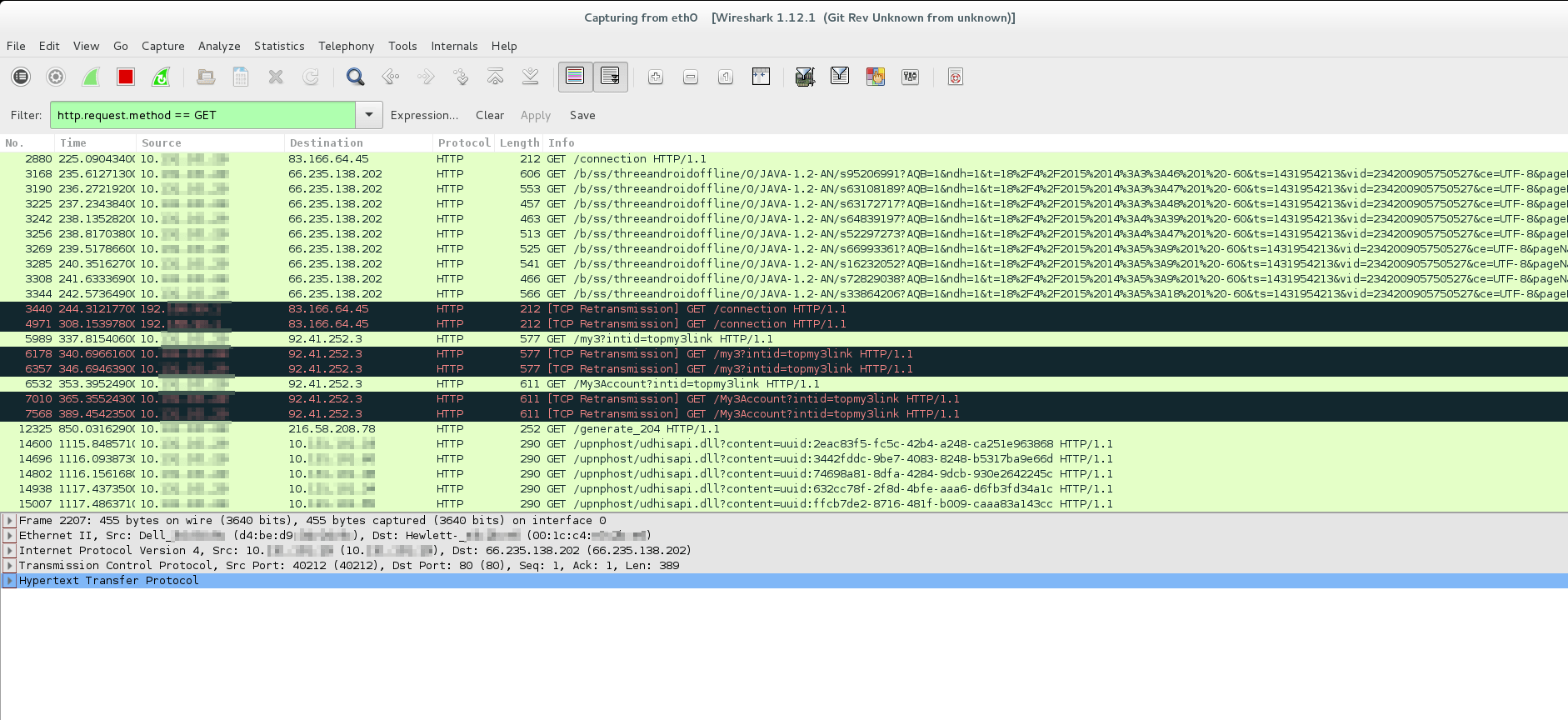This screenshot has width=1568, height=720.
Task: Toggle auto scroll during live capture
Action: pos(610,77)
